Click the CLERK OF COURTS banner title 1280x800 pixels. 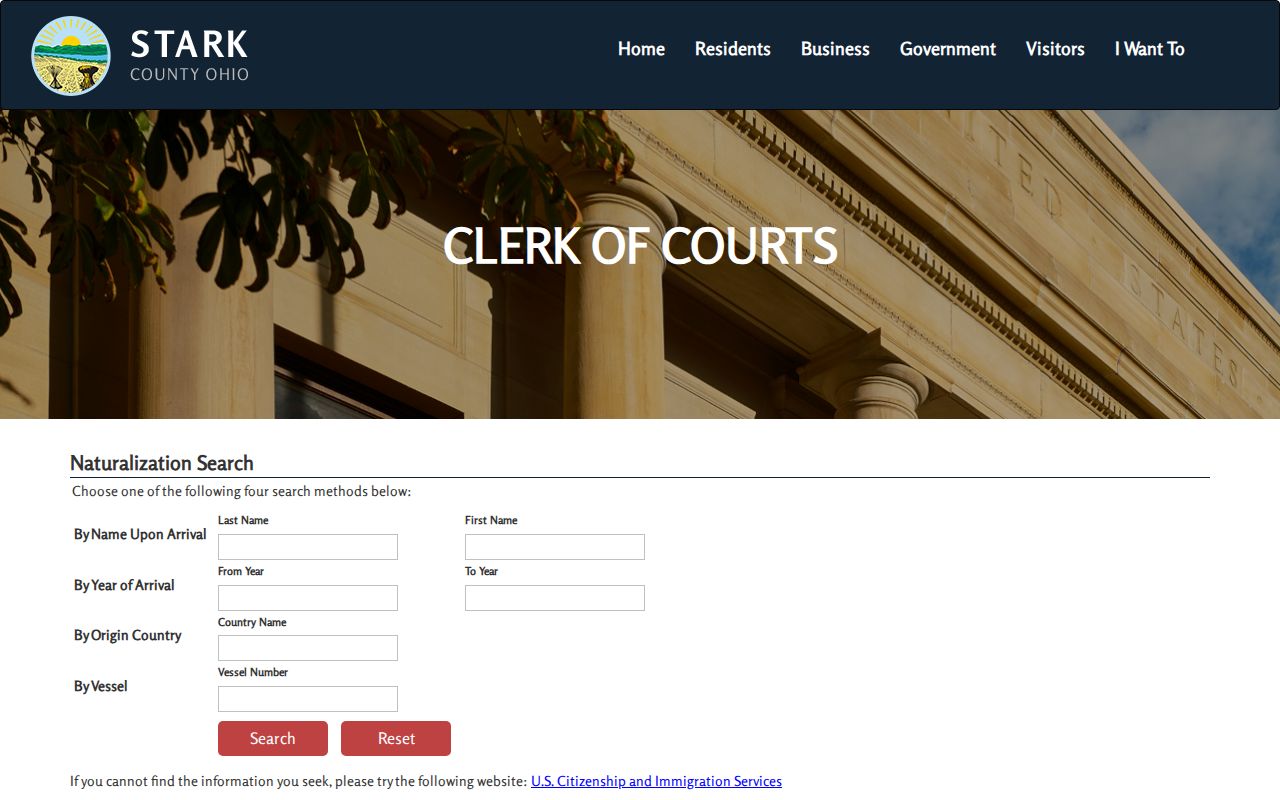[x=640, y=246]
